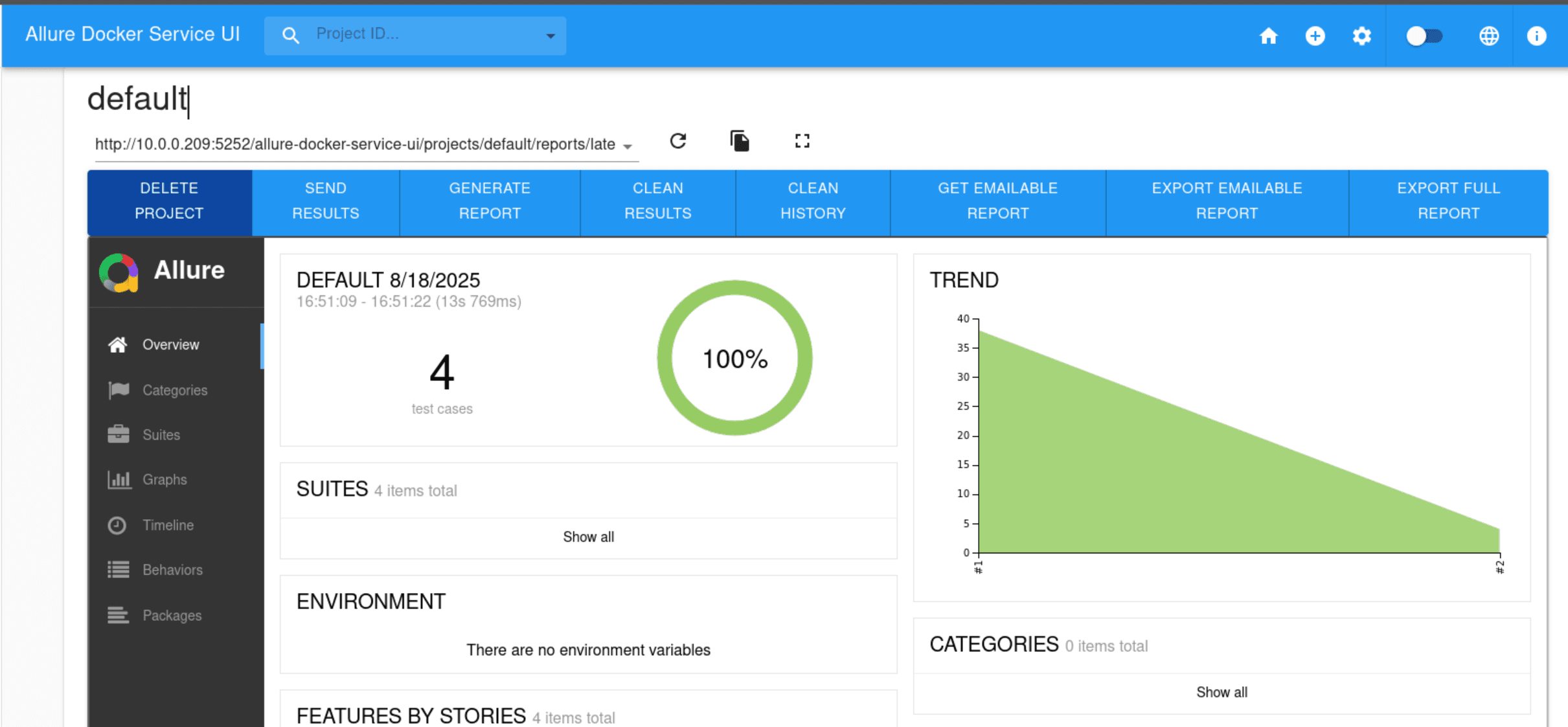Open the settings gear icon
This screenshot has width=1568, height=727.
pyautogui.click(x=1361, y=36)
